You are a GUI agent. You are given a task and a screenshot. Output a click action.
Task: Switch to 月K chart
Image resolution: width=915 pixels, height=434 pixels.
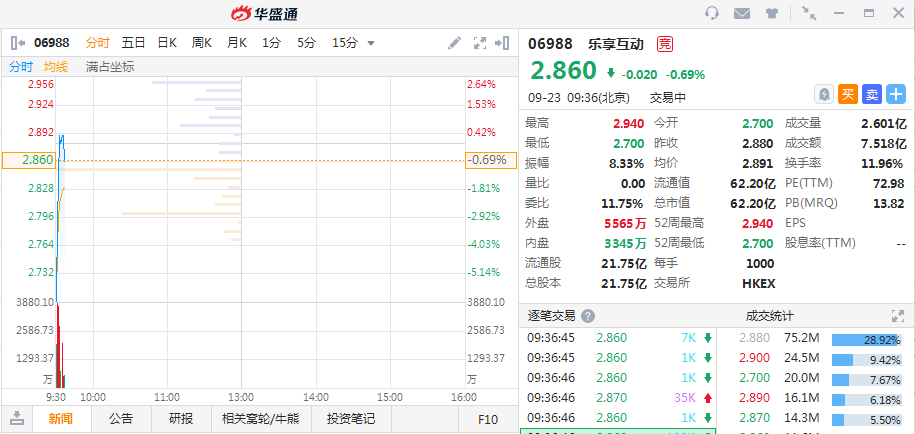pos(237,43)
